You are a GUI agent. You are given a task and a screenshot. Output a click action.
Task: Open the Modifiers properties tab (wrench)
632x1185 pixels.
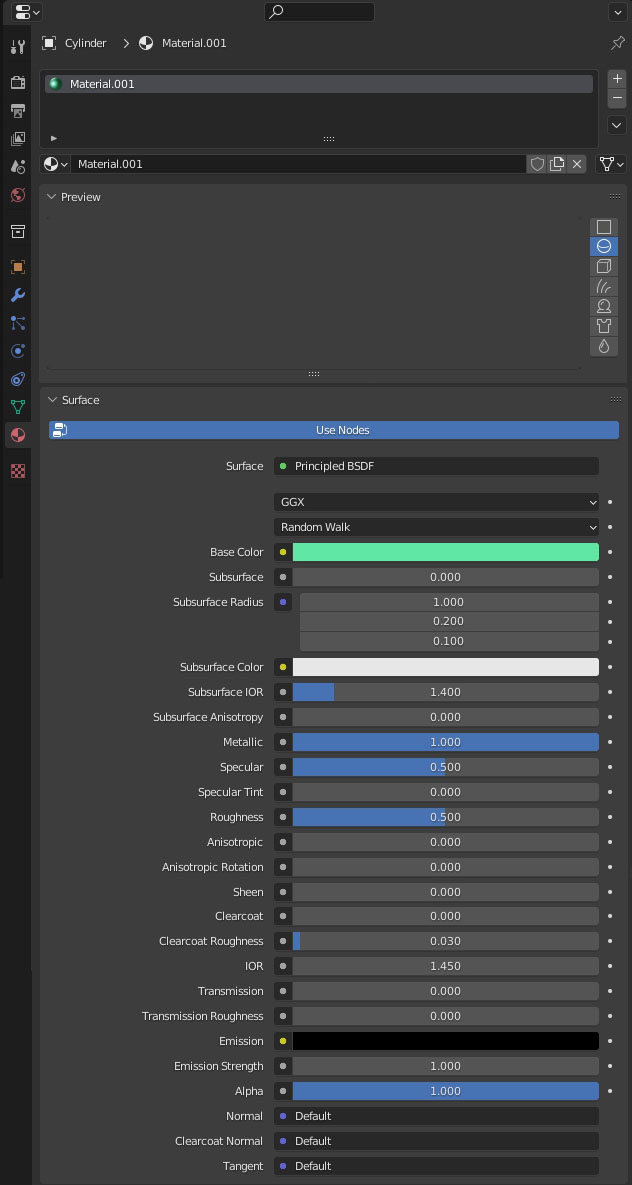tap(18, 295)
